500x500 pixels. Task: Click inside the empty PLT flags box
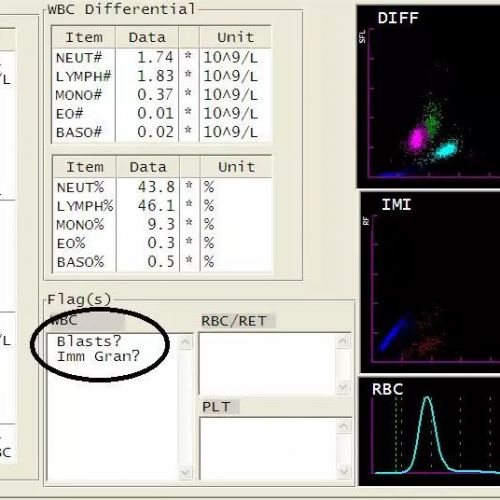(x=269, y=449)
